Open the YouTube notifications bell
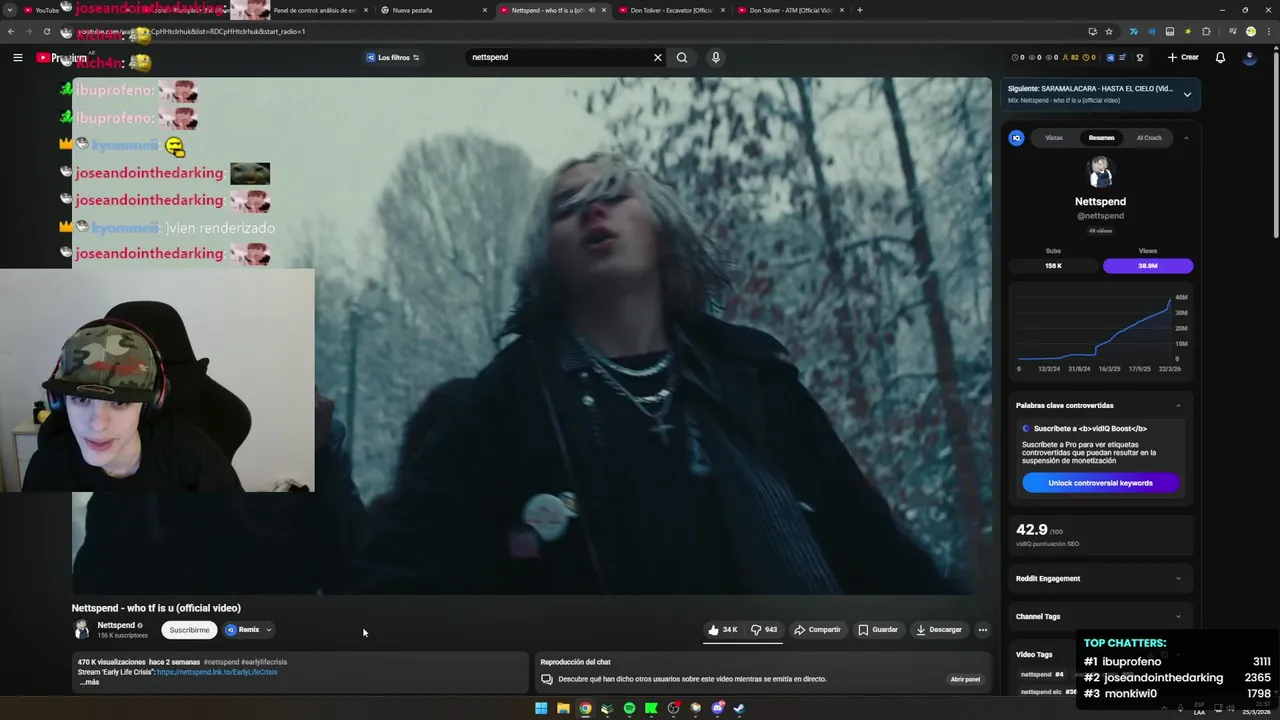This screenshot has height=720, width=1280. click(x=1220, y=57)
